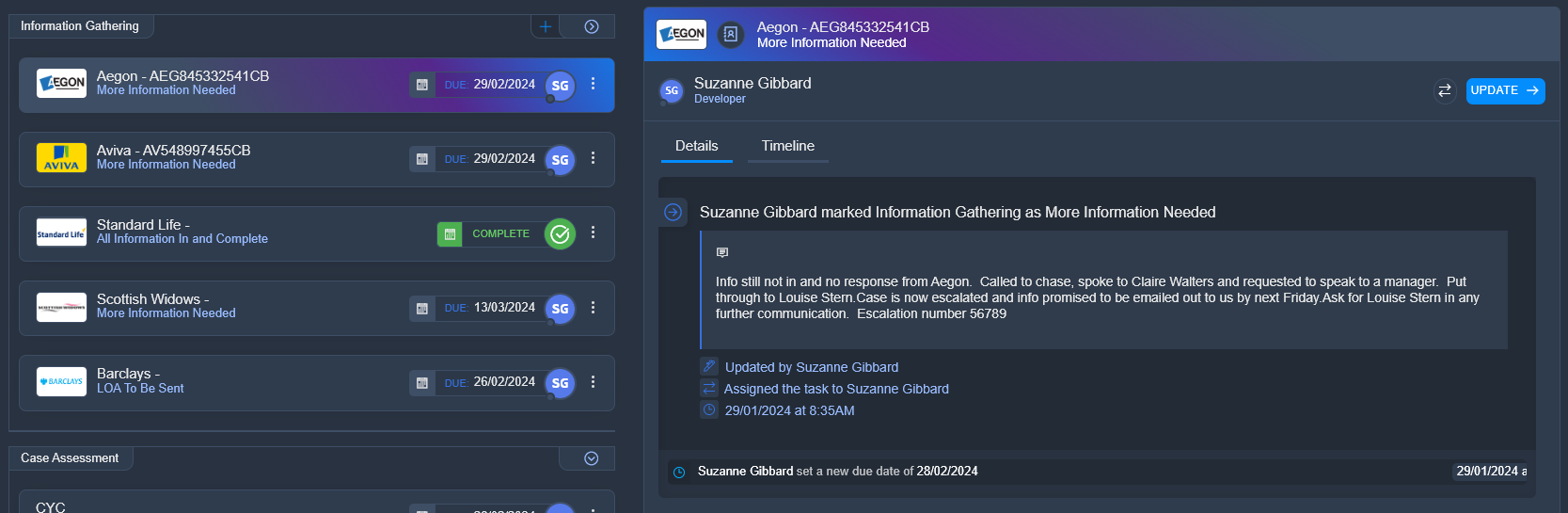Click Aegon due date 29/02/2024
This screenshot has height=513, width=1568.
[x=504, y=84]
